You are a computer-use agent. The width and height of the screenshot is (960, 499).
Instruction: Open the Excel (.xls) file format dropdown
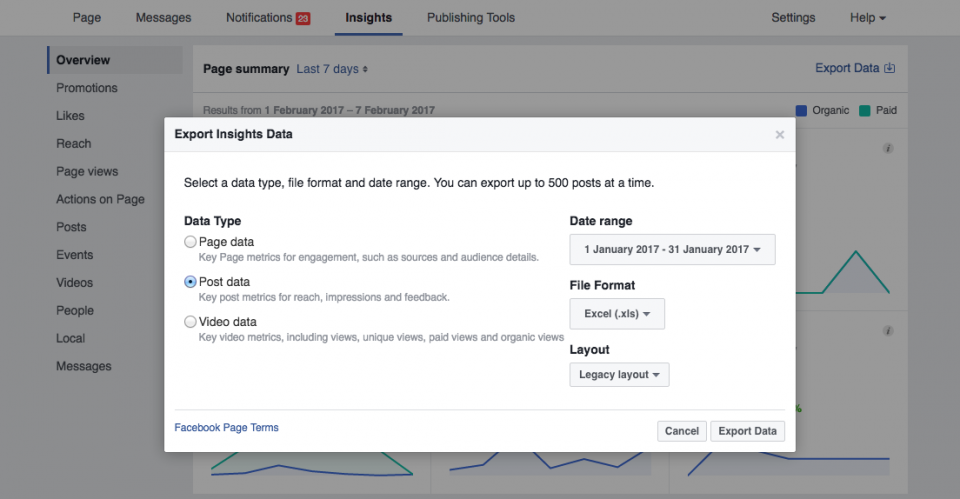tap(617, 313)
